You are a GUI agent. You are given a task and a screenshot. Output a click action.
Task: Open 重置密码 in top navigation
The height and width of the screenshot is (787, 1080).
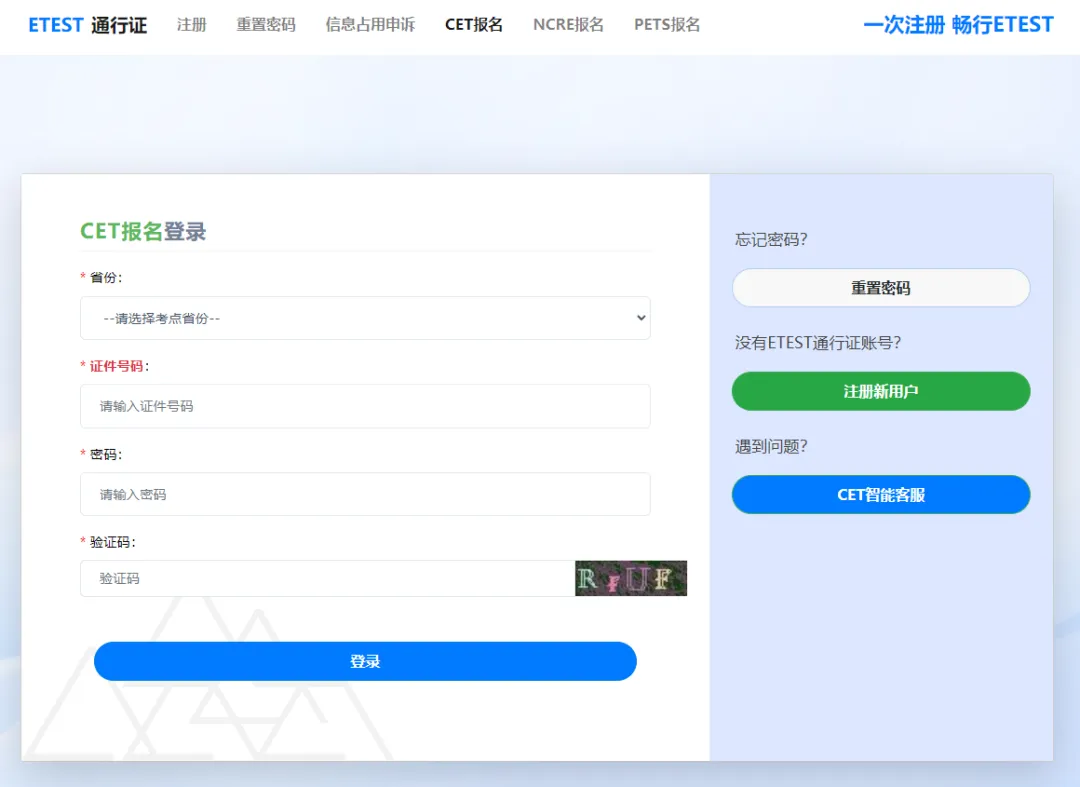pyautogui.click(x=266, y=25)
